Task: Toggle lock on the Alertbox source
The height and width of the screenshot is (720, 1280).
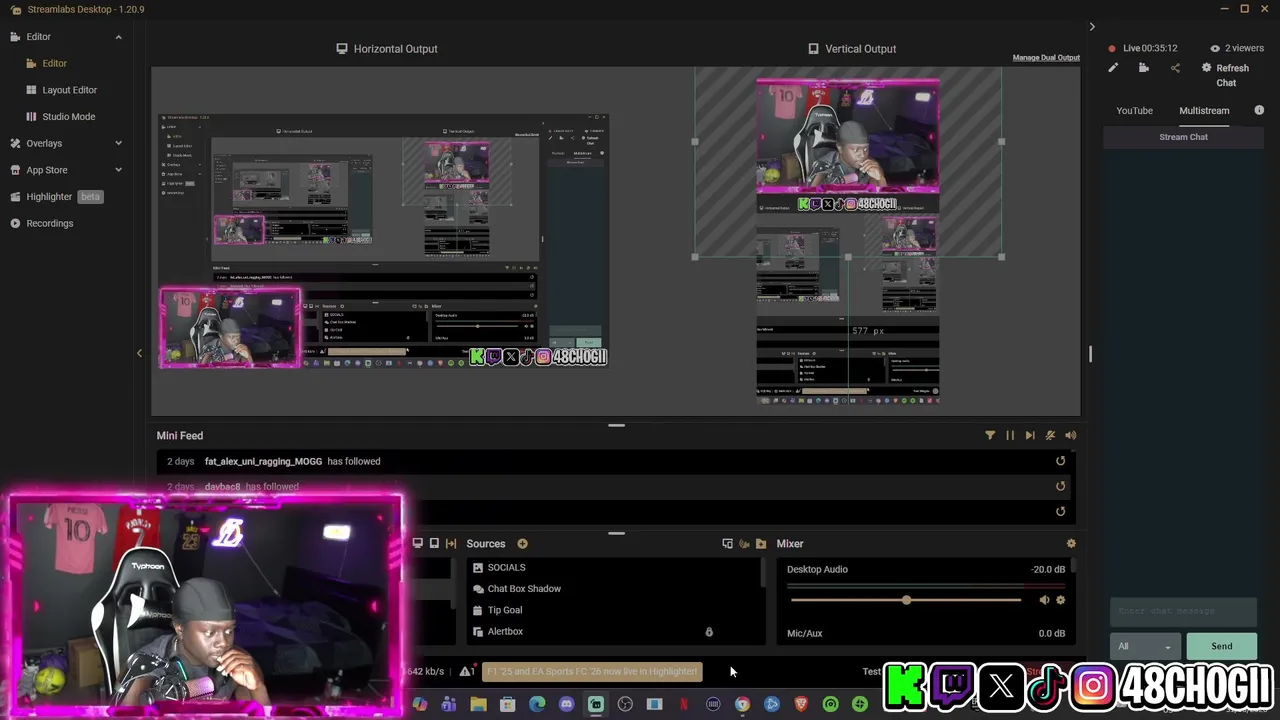Action: pyautogui.click(x=709, y=632)
